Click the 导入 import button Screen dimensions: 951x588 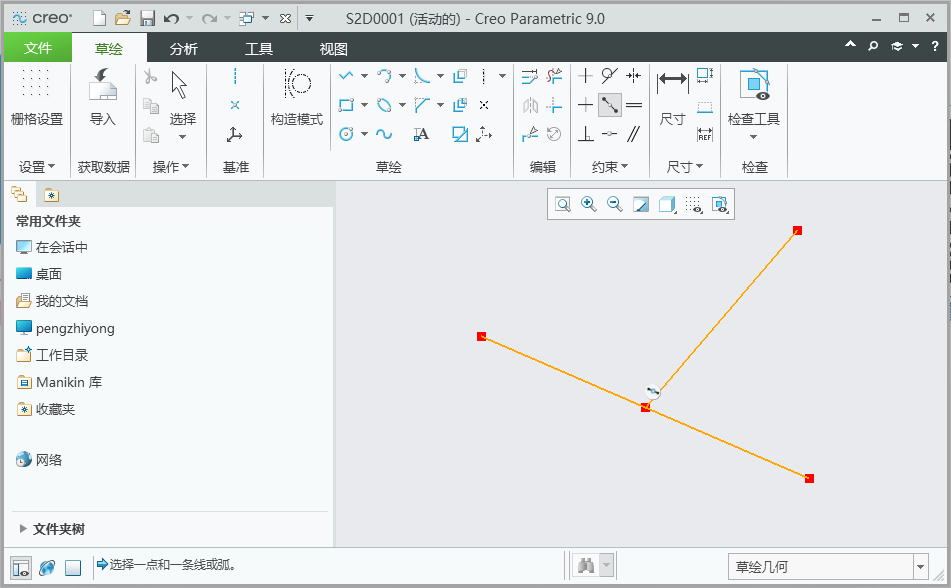pos(102,97)
